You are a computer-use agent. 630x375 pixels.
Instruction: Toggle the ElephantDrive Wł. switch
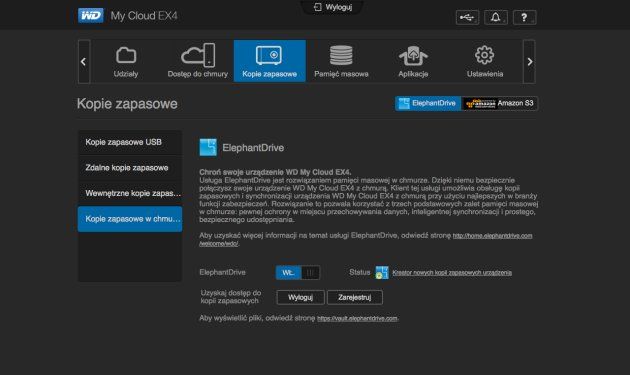coord(298,273)
